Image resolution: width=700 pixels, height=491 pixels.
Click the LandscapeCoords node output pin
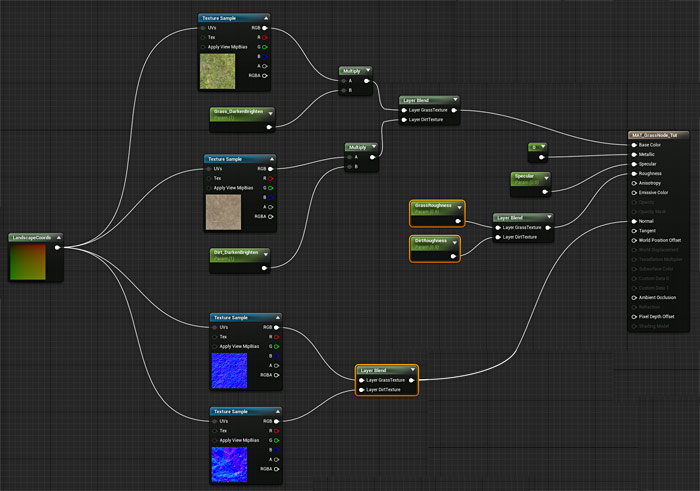click(57, 247)
